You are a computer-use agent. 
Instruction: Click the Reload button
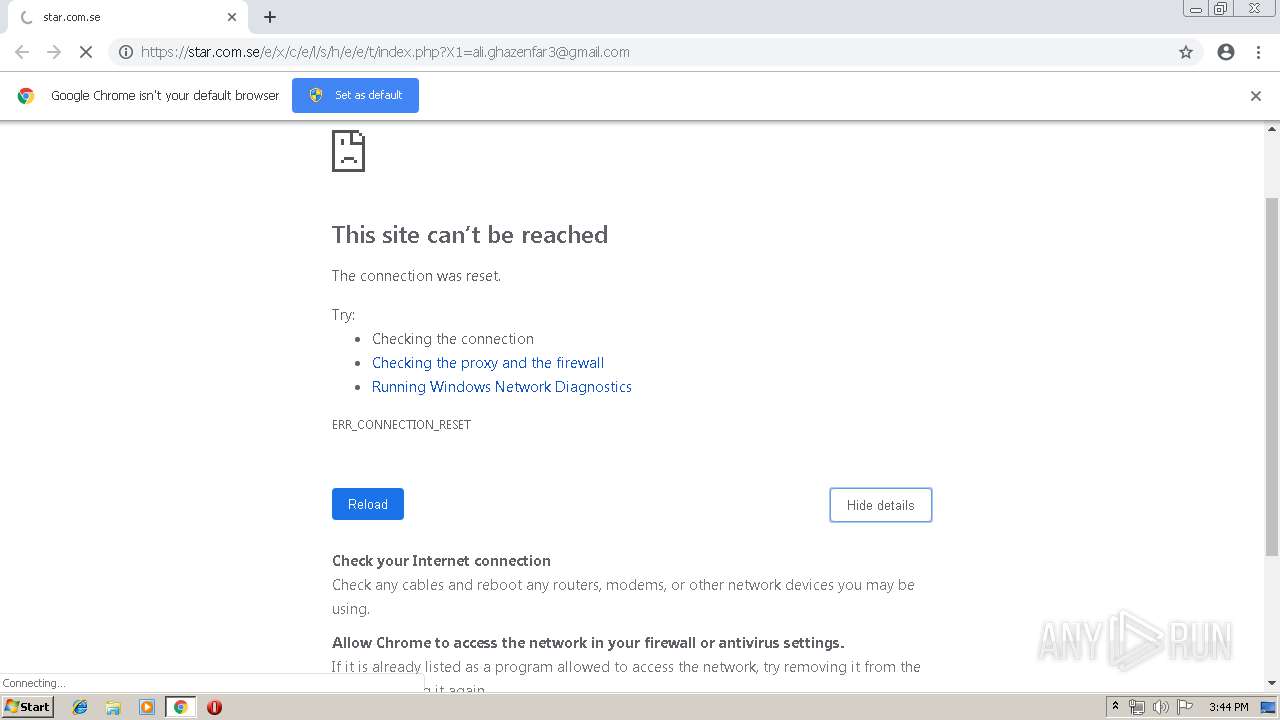click(368, 504)
